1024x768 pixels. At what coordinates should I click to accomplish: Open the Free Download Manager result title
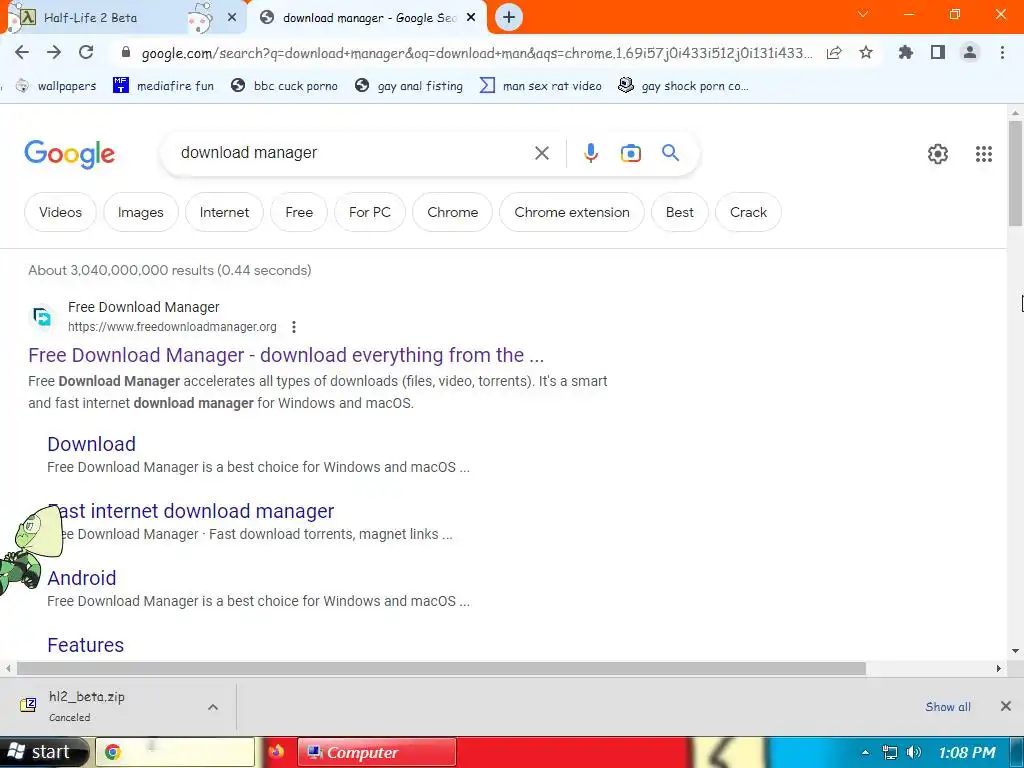(x=286, y=355)
